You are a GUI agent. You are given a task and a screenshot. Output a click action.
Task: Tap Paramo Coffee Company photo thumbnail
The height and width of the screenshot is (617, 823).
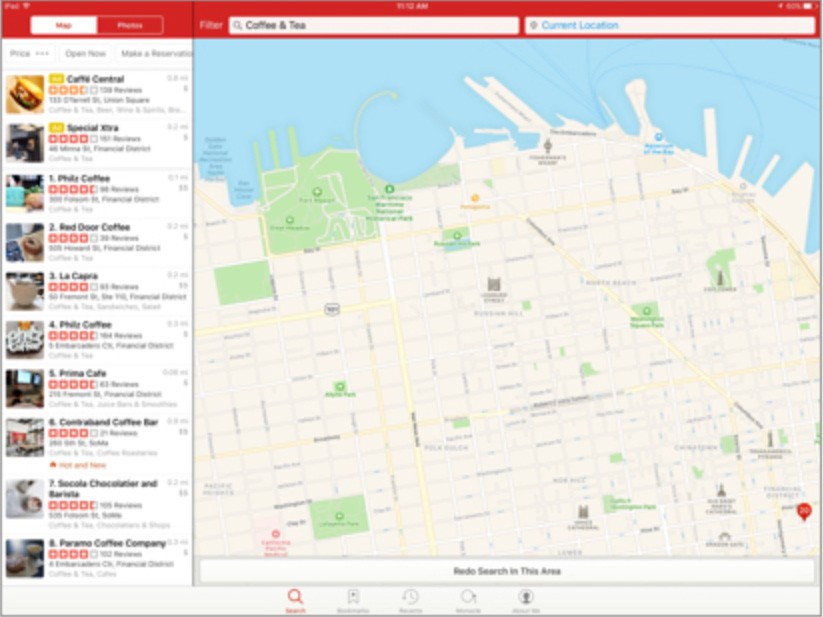(x=25, y=559)
